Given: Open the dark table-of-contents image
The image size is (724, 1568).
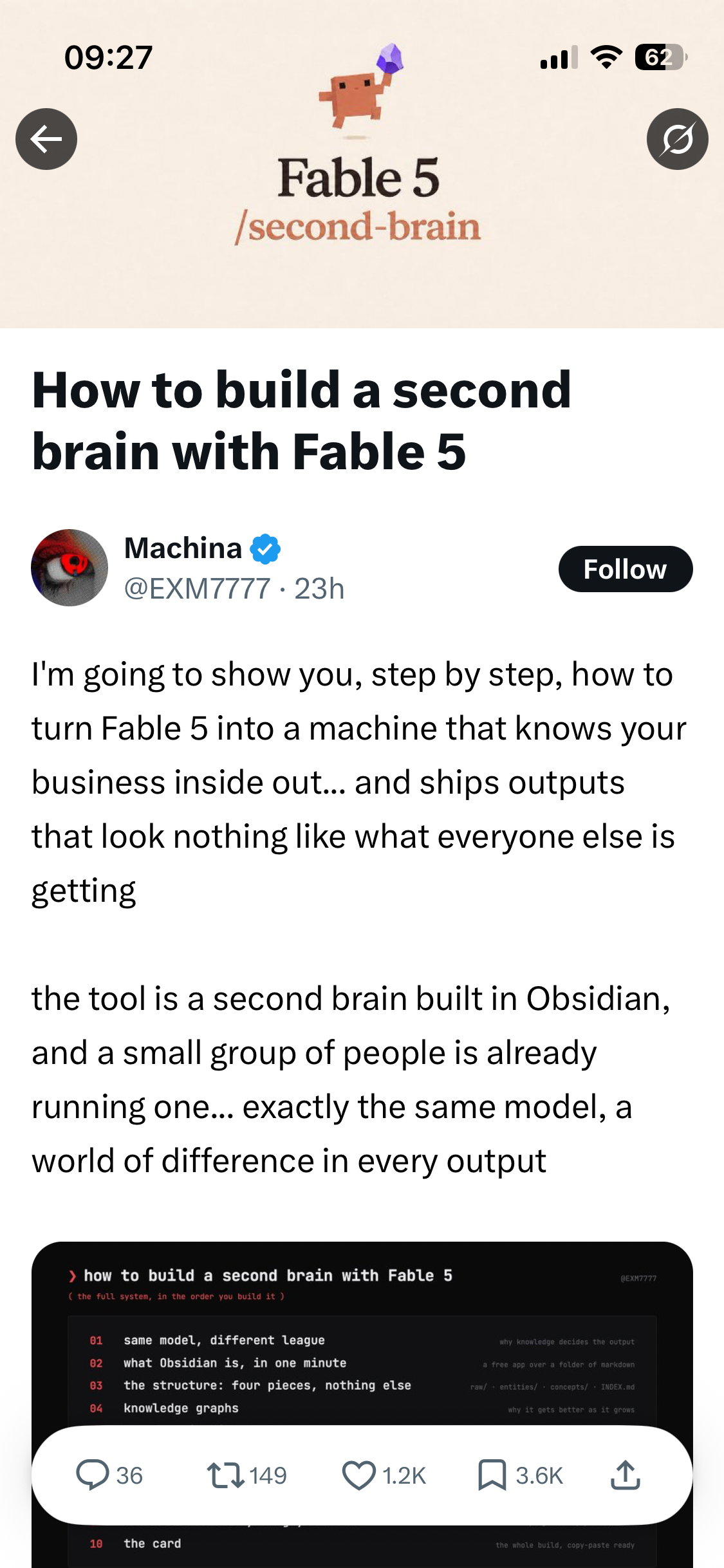Looking at the screenshot, I should click(x=362, y=1405).
